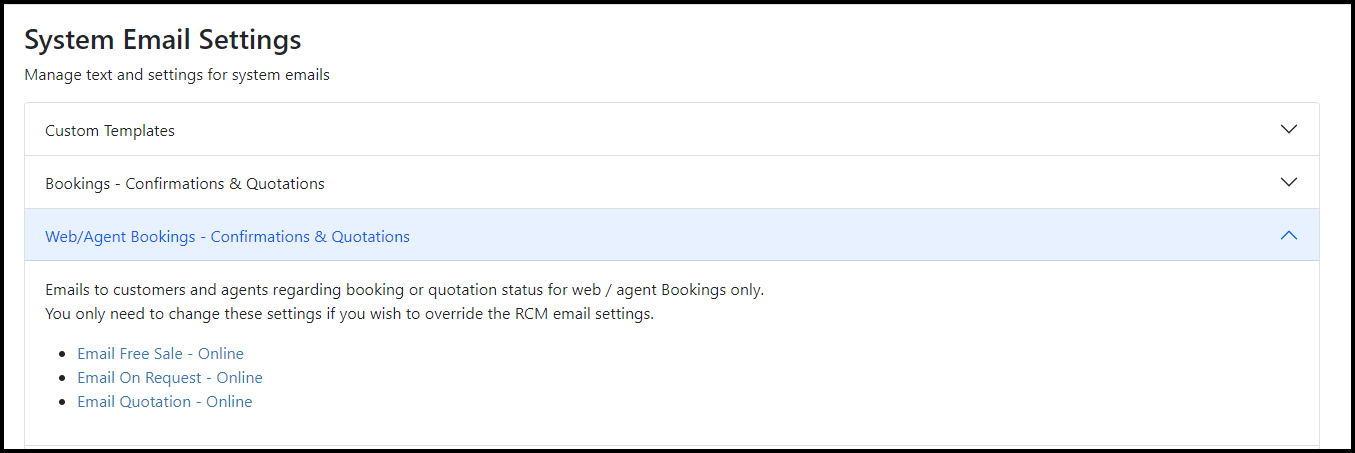
Task: Click the bullet beside Email Free Sale
Action: click(63, 354)
